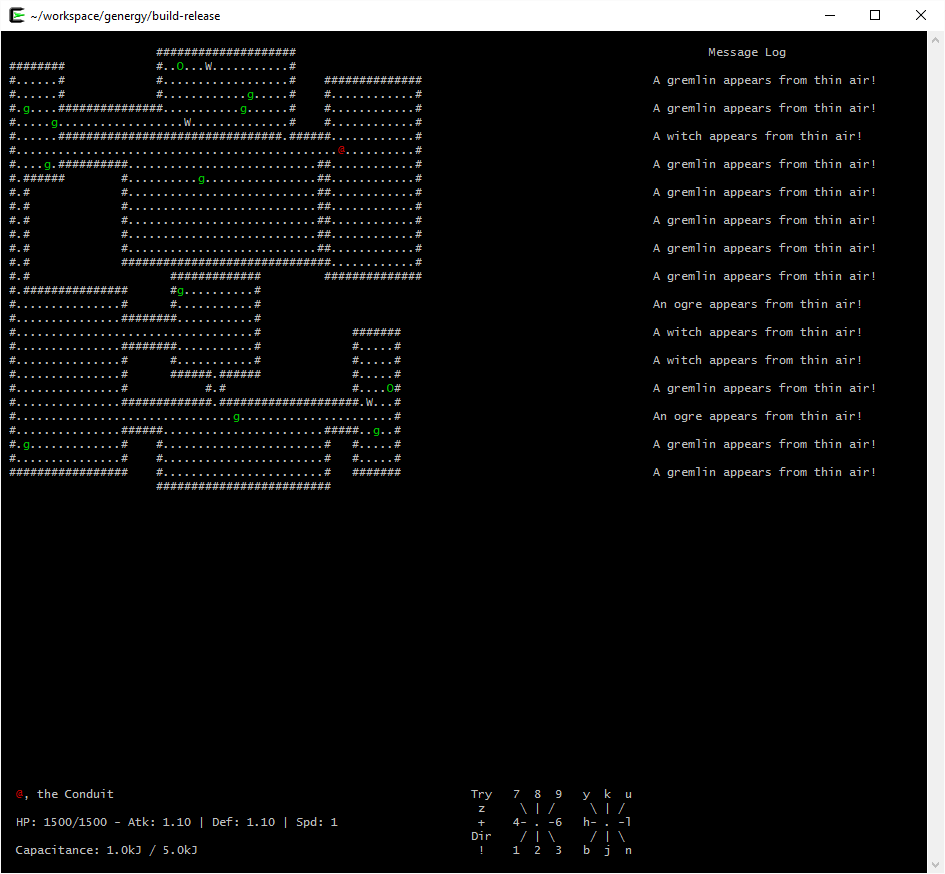Click the green O ogre in the small right room

[390, 388]
